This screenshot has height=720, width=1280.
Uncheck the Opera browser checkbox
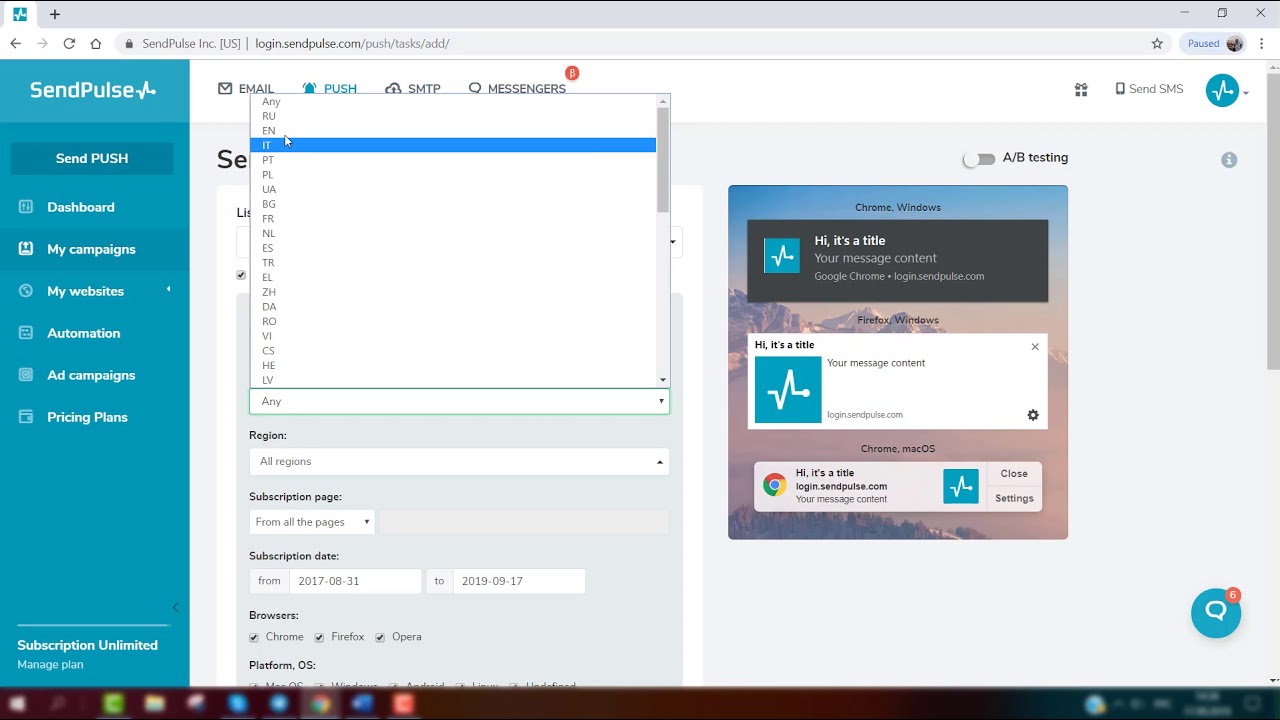[380, 638]
